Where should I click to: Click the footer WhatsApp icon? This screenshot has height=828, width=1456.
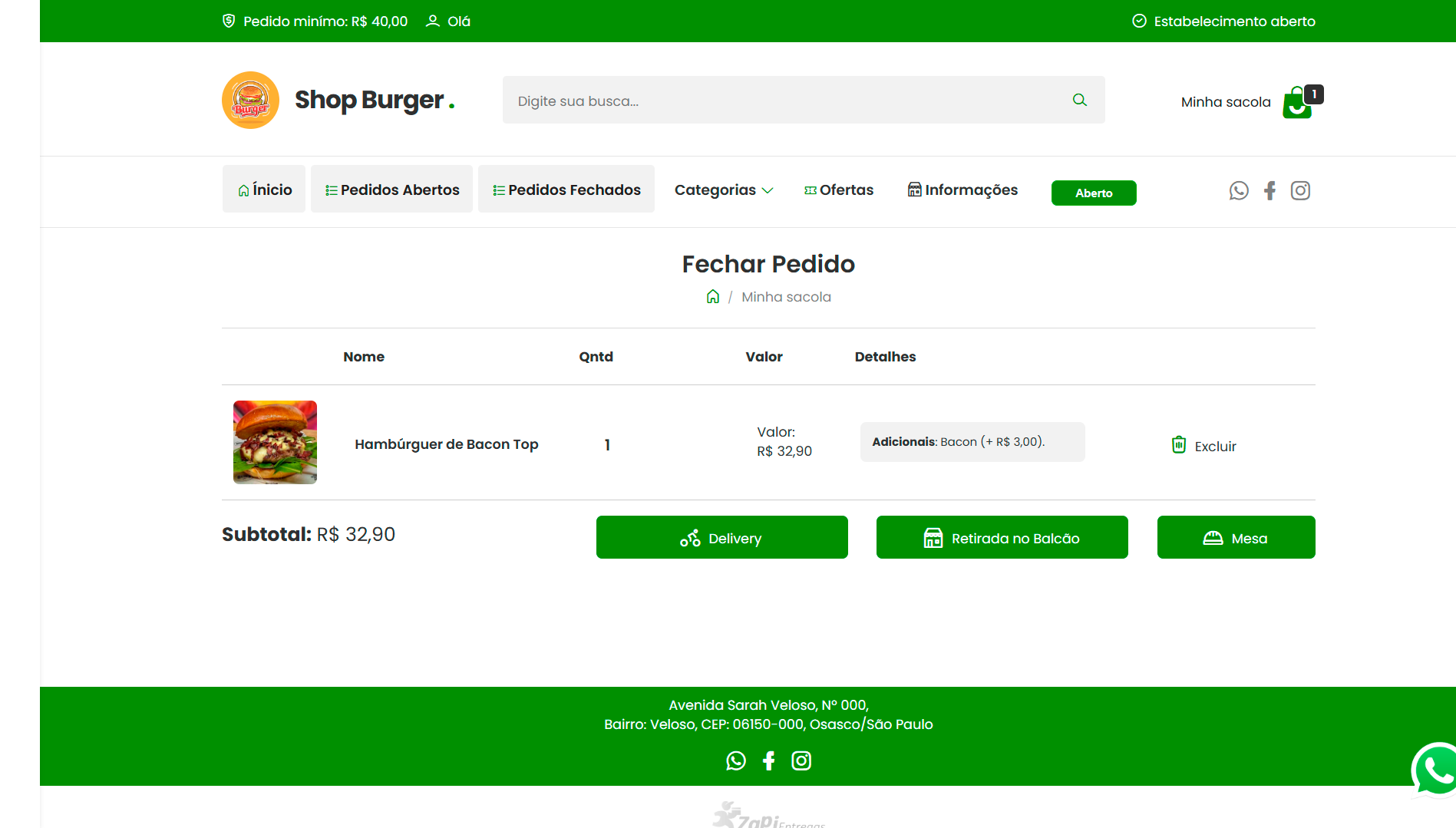point(736,760)
